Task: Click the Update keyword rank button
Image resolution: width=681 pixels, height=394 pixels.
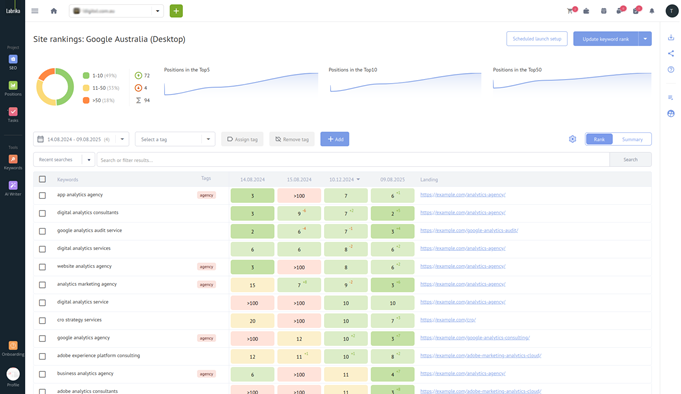Action: click(x=605, y=39)
